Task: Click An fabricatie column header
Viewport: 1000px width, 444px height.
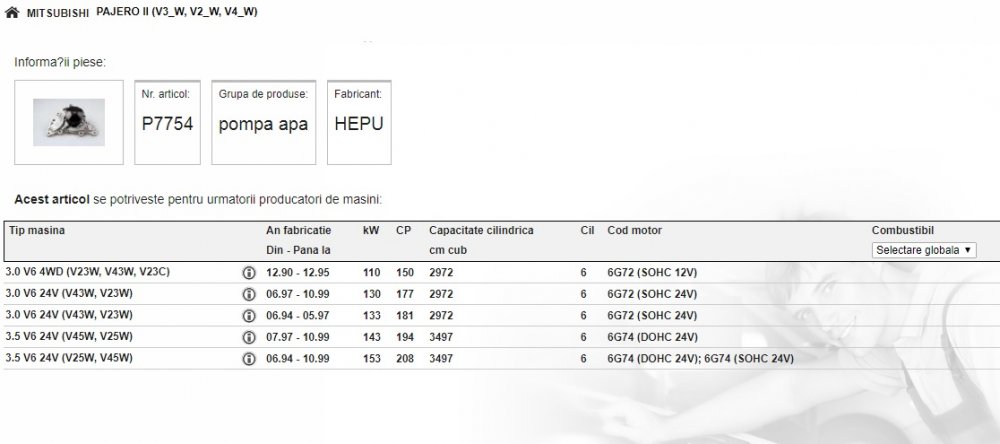Action: tap(298, 230)
